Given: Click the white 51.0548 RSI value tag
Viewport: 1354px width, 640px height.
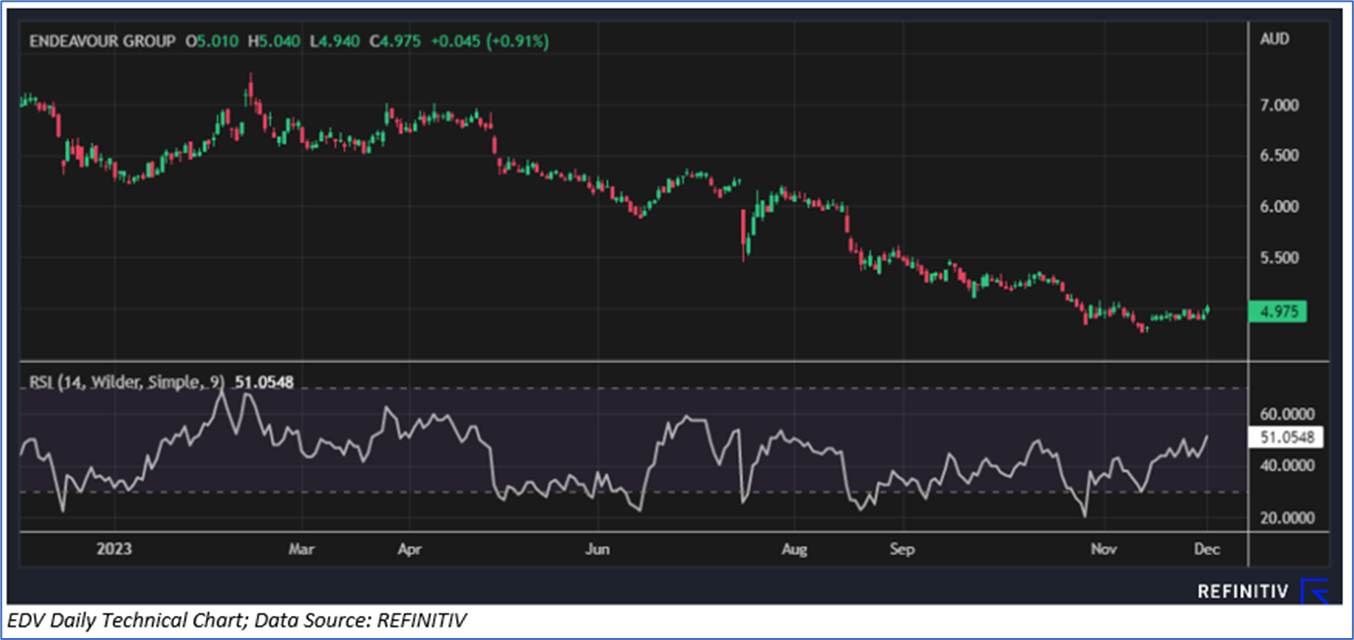Looking at the screenshot, I should 1287,437.
